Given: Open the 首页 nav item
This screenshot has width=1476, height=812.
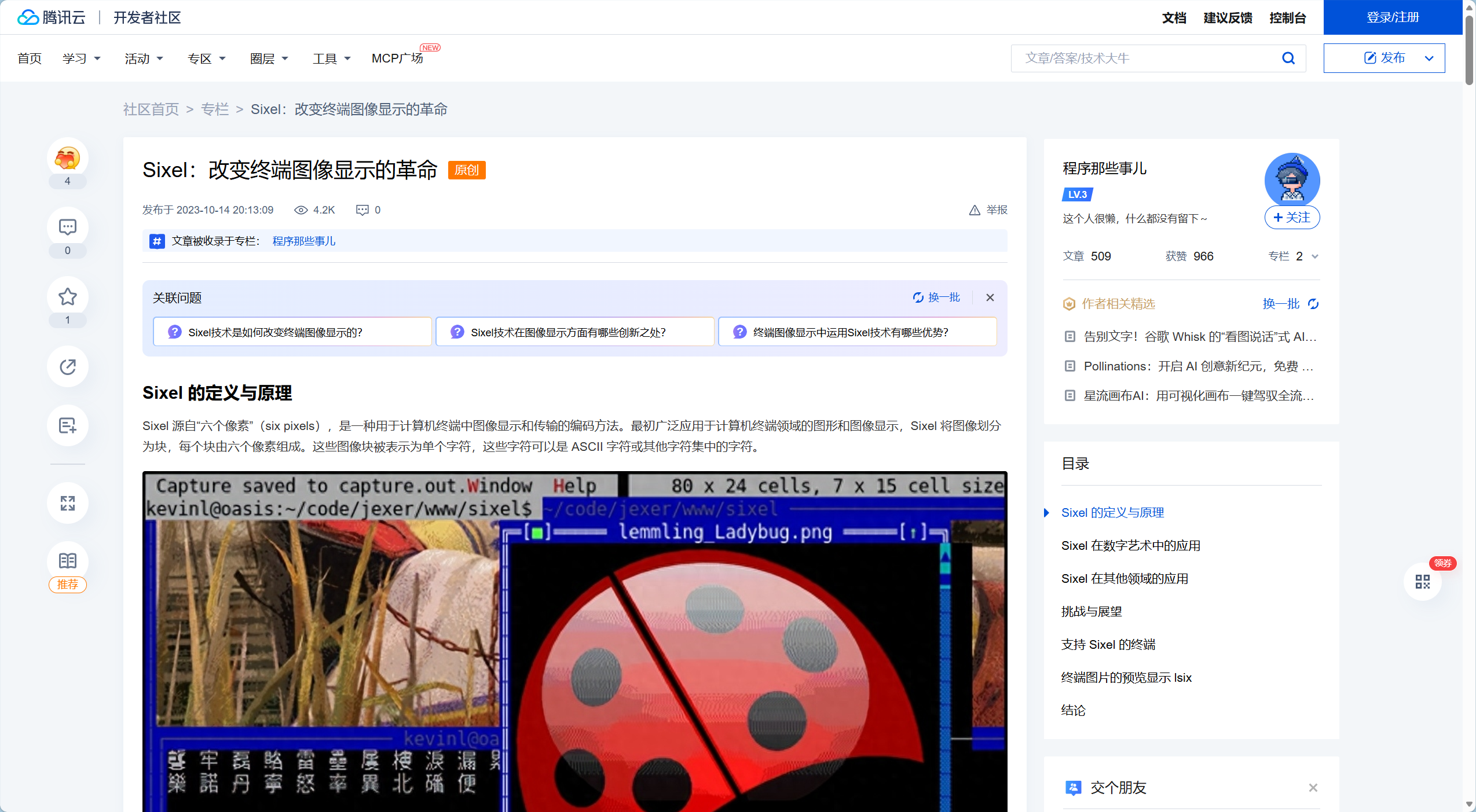Looking at the screenshot, I should pos(30,58).
